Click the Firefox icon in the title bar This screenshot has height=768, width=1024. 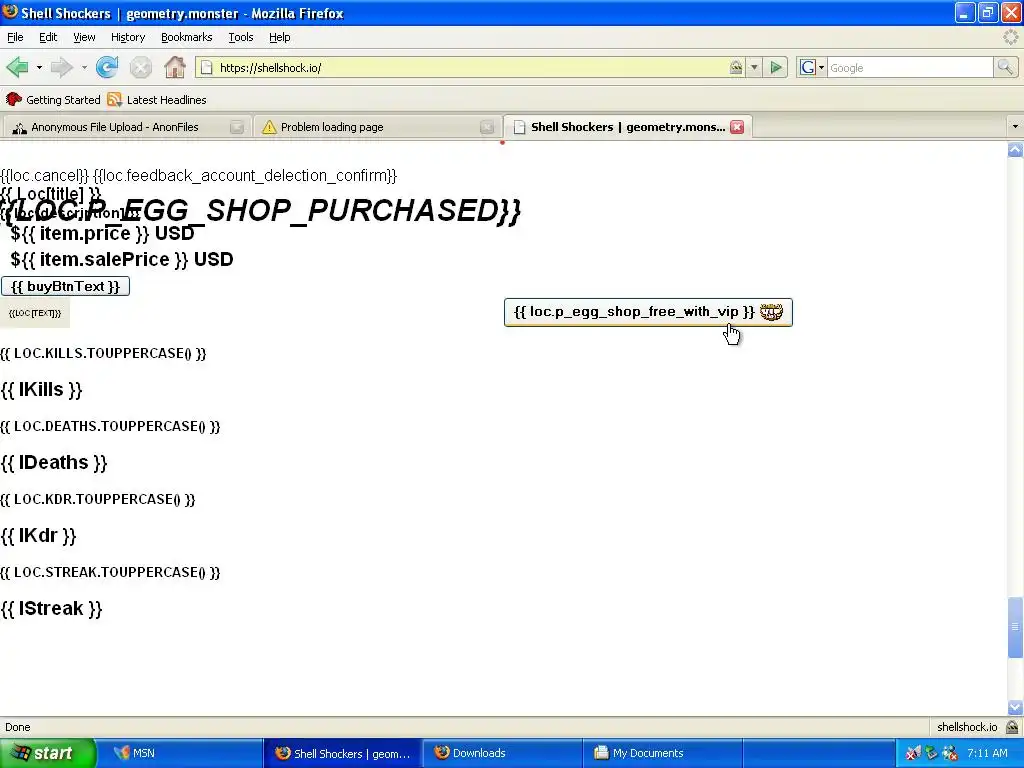pyautogui.click(x=10, y=12)
